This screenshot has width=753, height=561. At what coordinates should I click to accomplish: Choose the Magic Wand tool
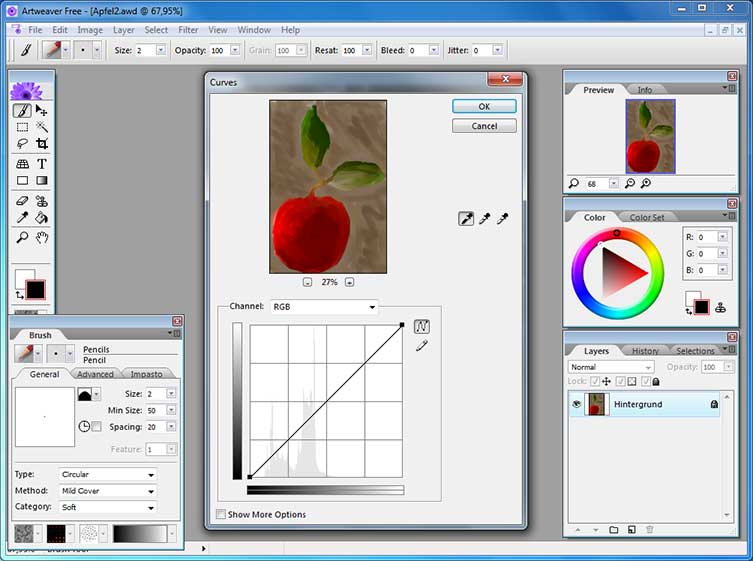42,127
